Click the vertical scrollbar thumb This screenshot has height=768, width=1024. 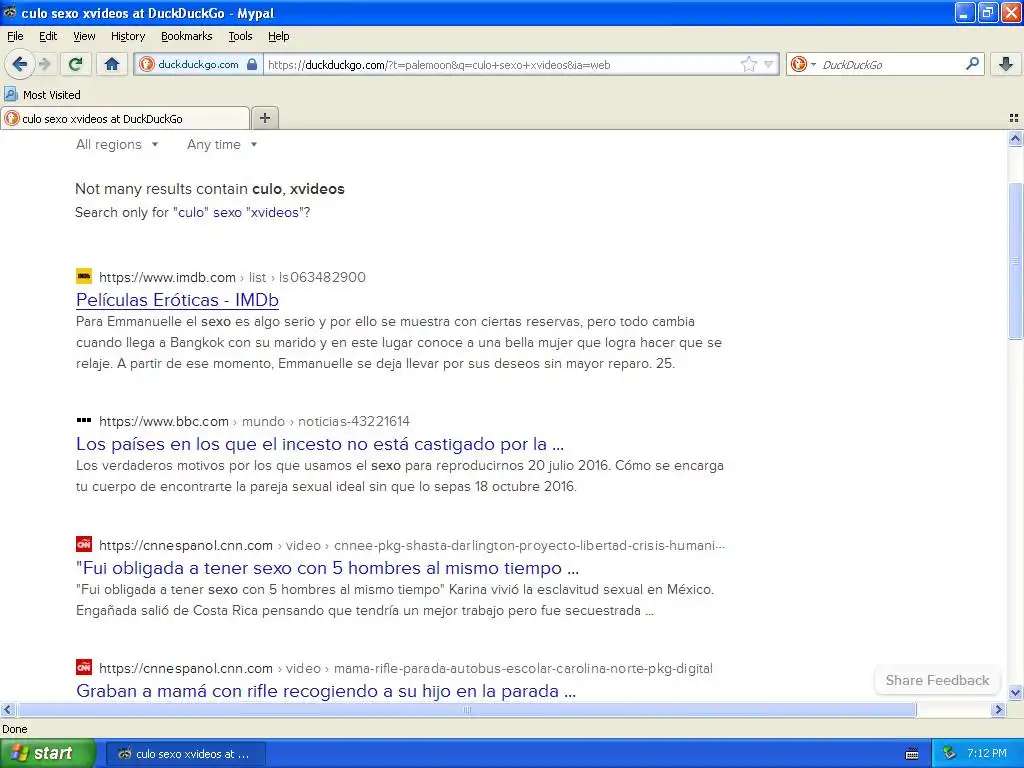[1015, 261]
